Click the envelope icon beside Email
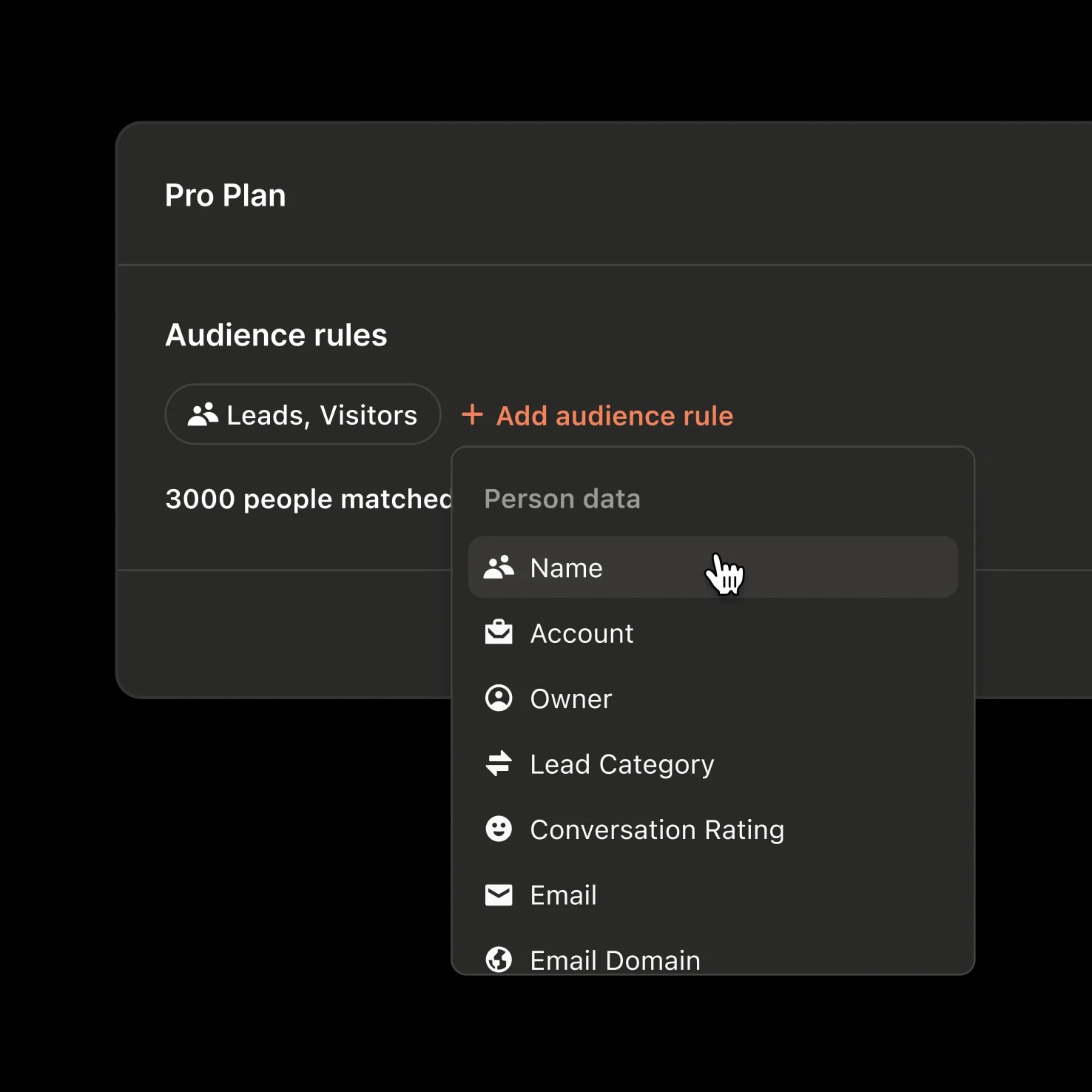 click(499, 894)
